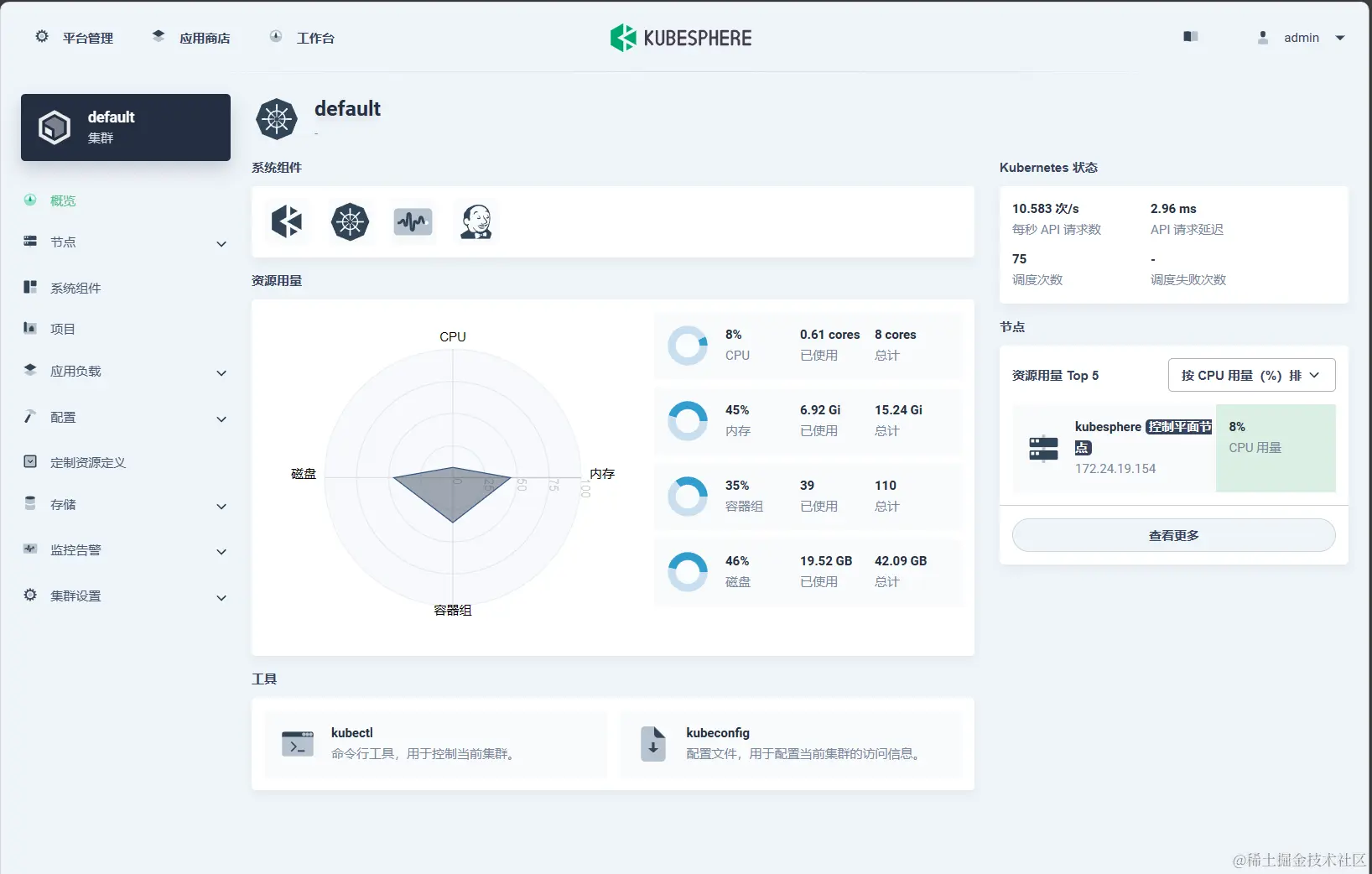Screen dimensions: 1372x874
Task: Open the Kubernetes system component icon
Action: point(350,222)
